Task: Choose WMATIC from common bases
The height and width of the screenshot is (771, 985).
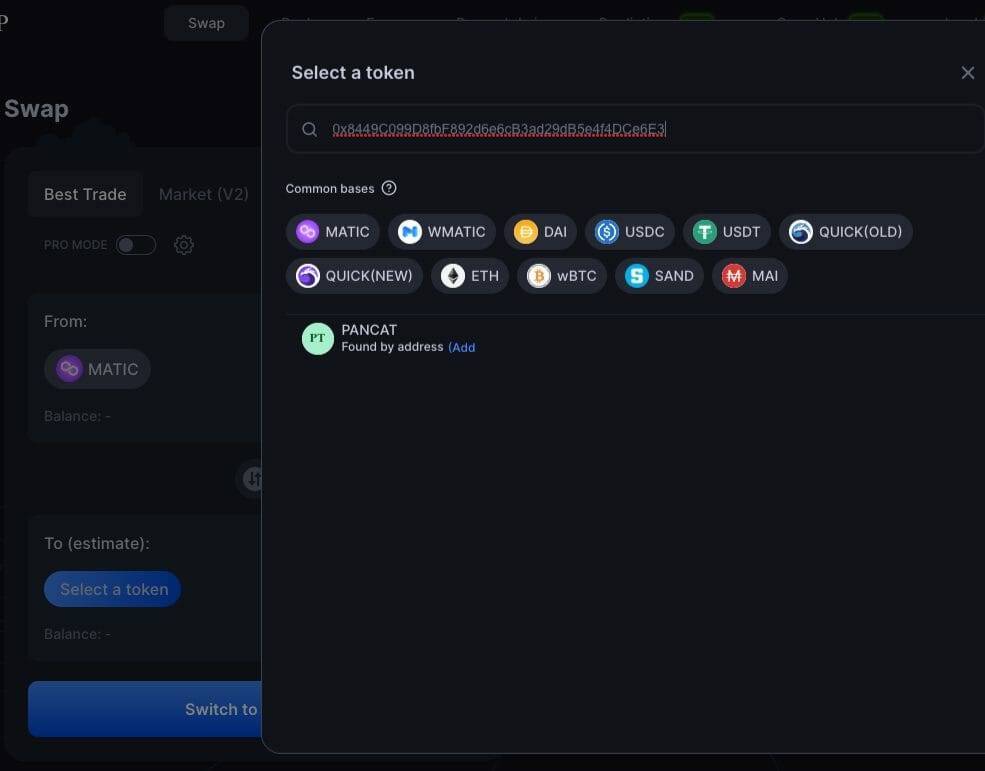Action: point(442,232)
